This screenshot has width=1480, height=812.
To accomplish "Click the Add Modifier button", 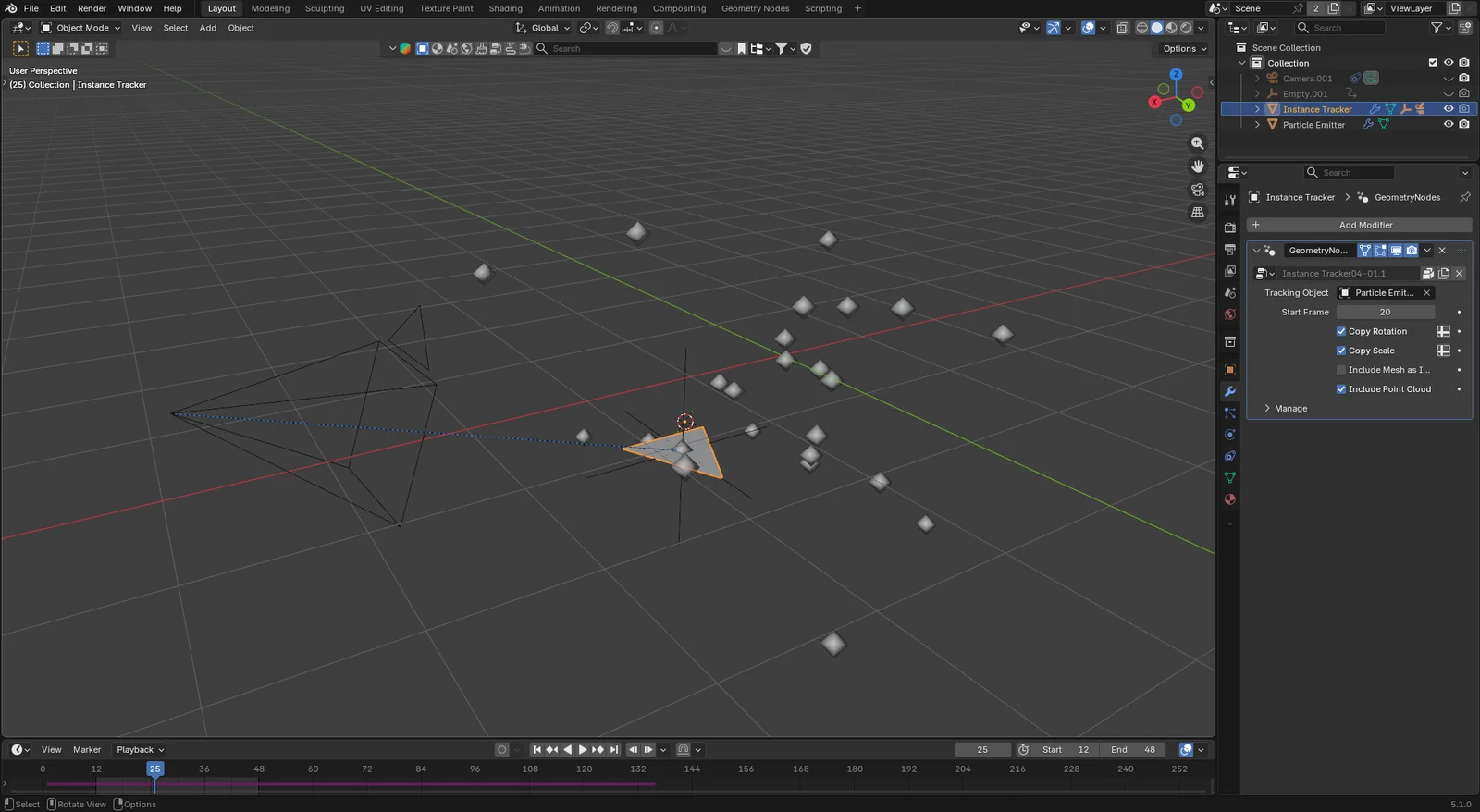I will 1359,225.
